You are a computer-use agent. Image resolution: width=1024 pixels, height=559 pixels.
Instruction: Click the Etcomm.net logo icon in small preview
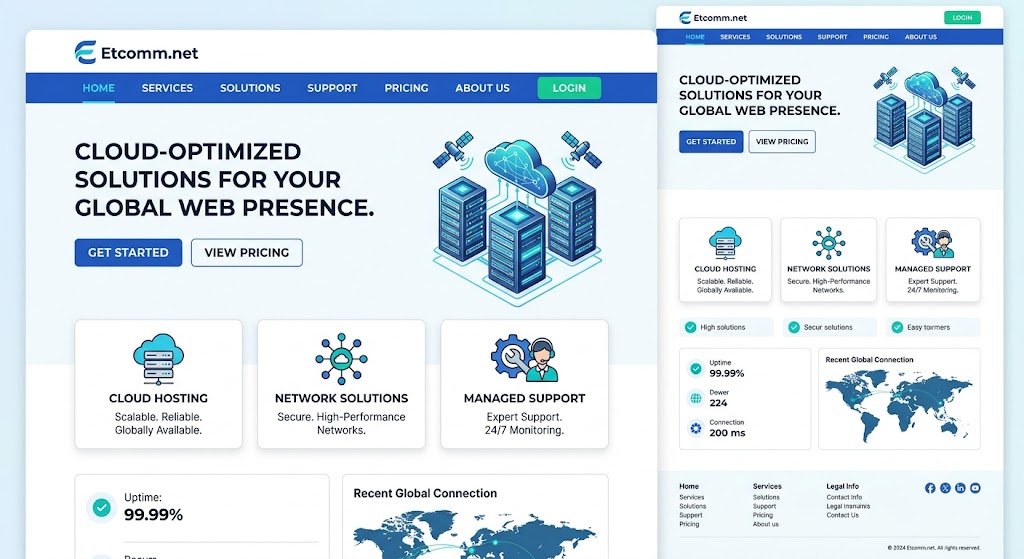pyautogui.click(x=685, y=18)
